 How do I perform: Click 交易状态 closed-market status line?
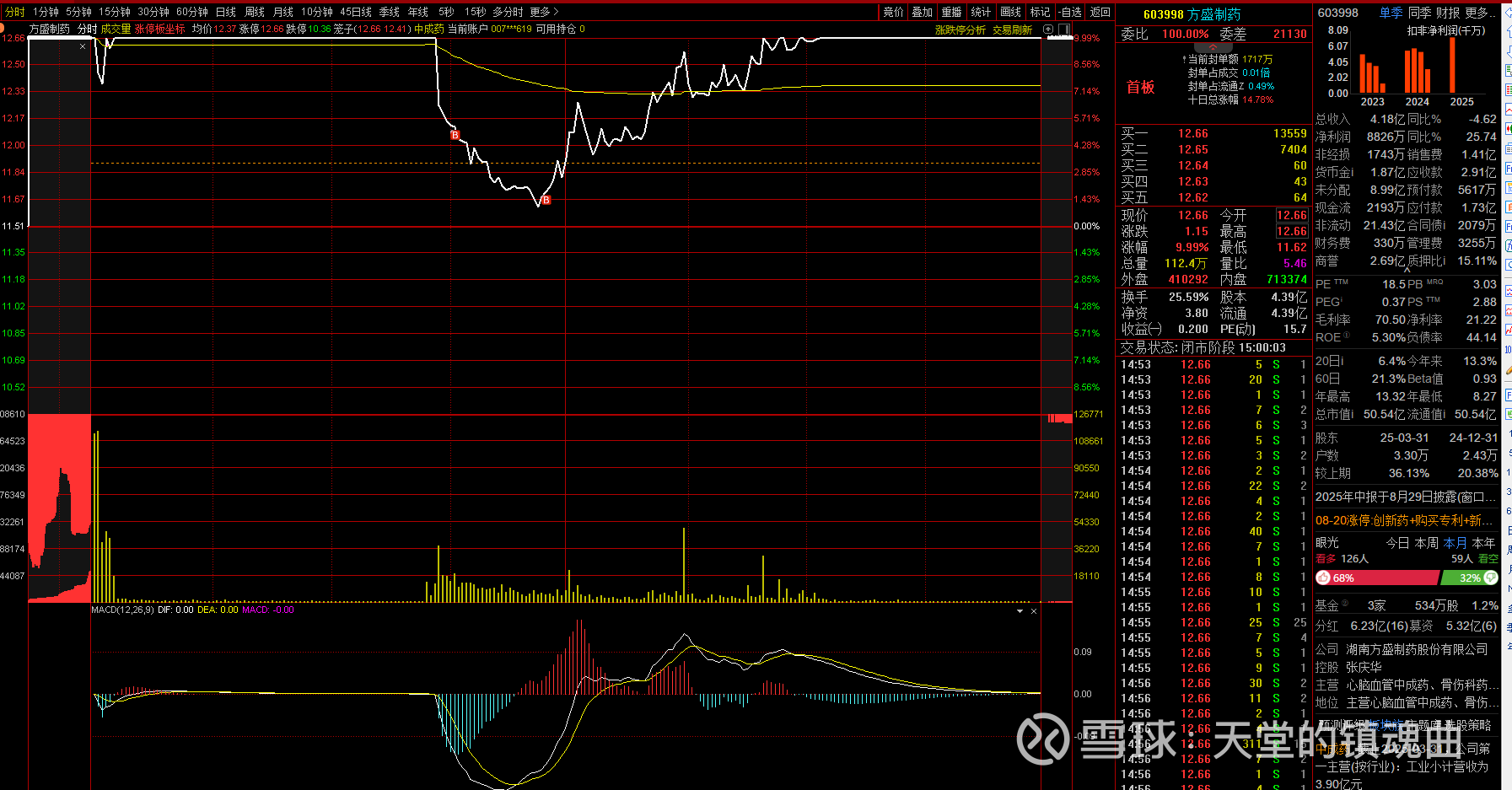pyautogui.click(x=1203, y=347)
